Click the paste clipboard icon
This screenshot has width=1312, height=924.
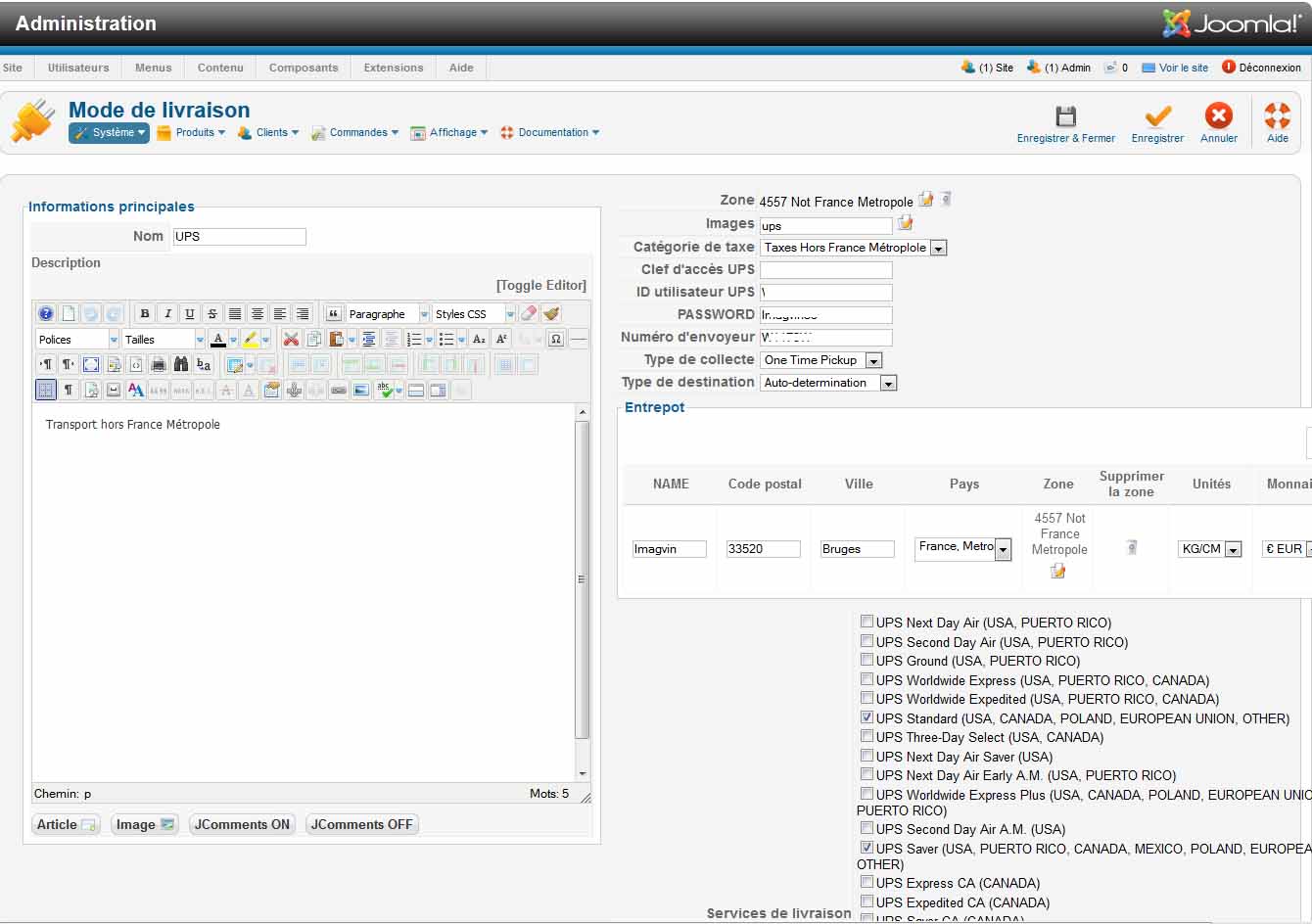[x=337, y=340]
